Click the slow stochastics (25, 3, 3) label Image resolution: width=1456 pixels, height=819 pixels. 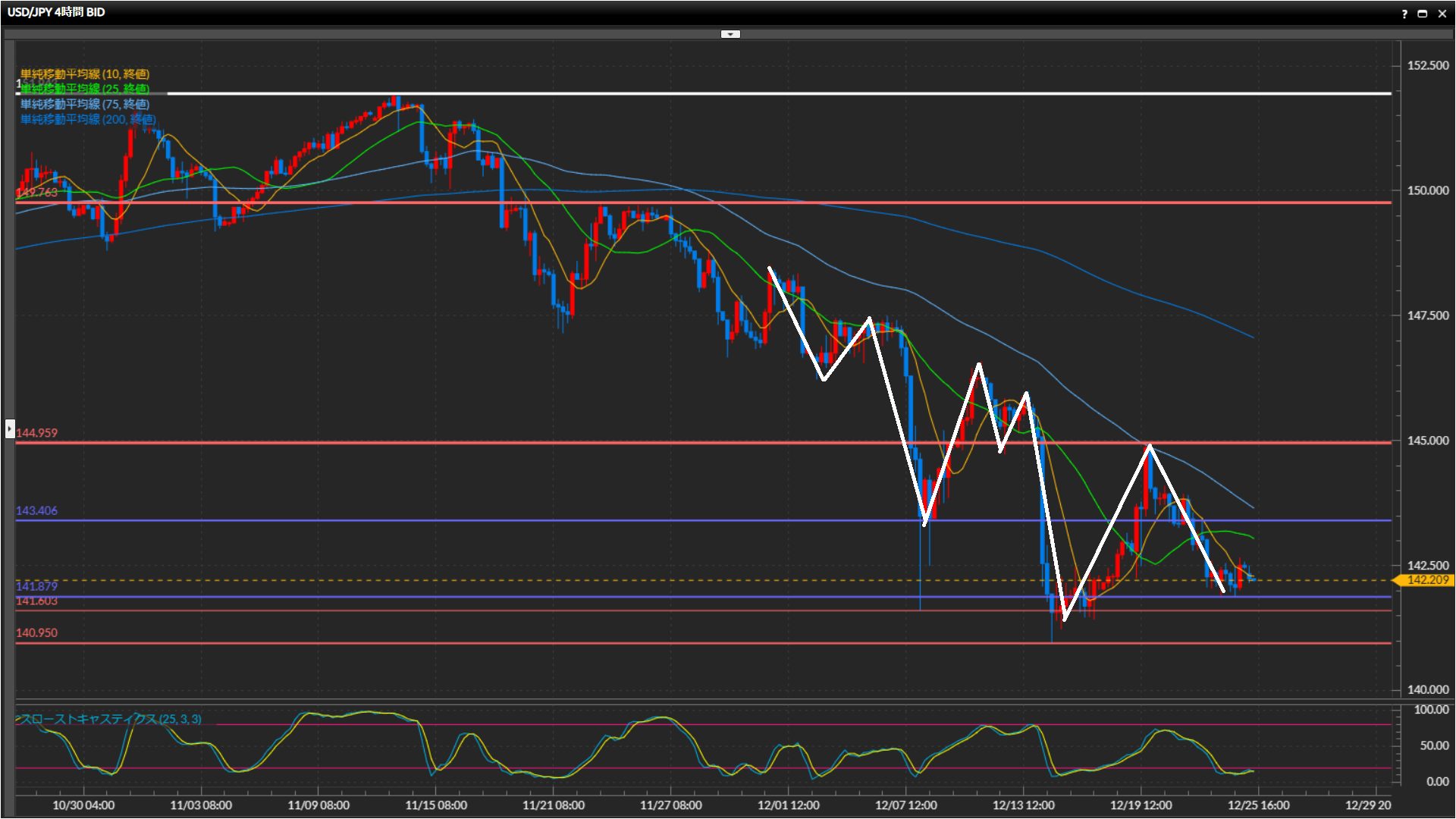click(111, 719)
